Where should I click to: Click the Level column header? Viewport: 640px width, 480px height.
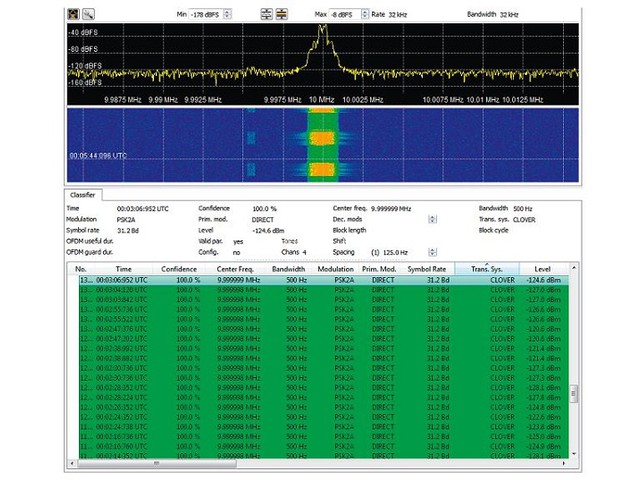[x=542, y=269]
